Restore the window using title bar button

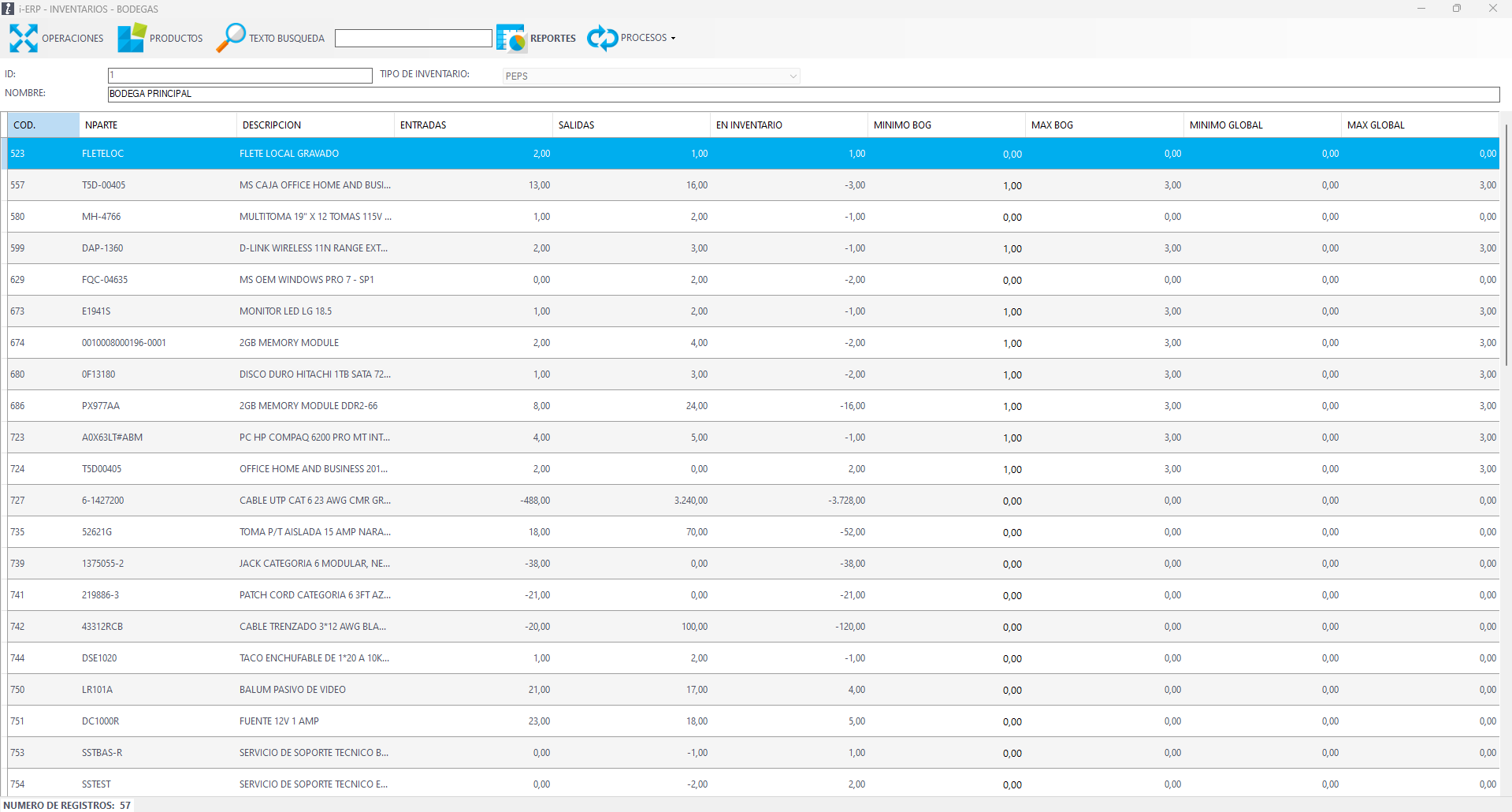click(1456, 9)
